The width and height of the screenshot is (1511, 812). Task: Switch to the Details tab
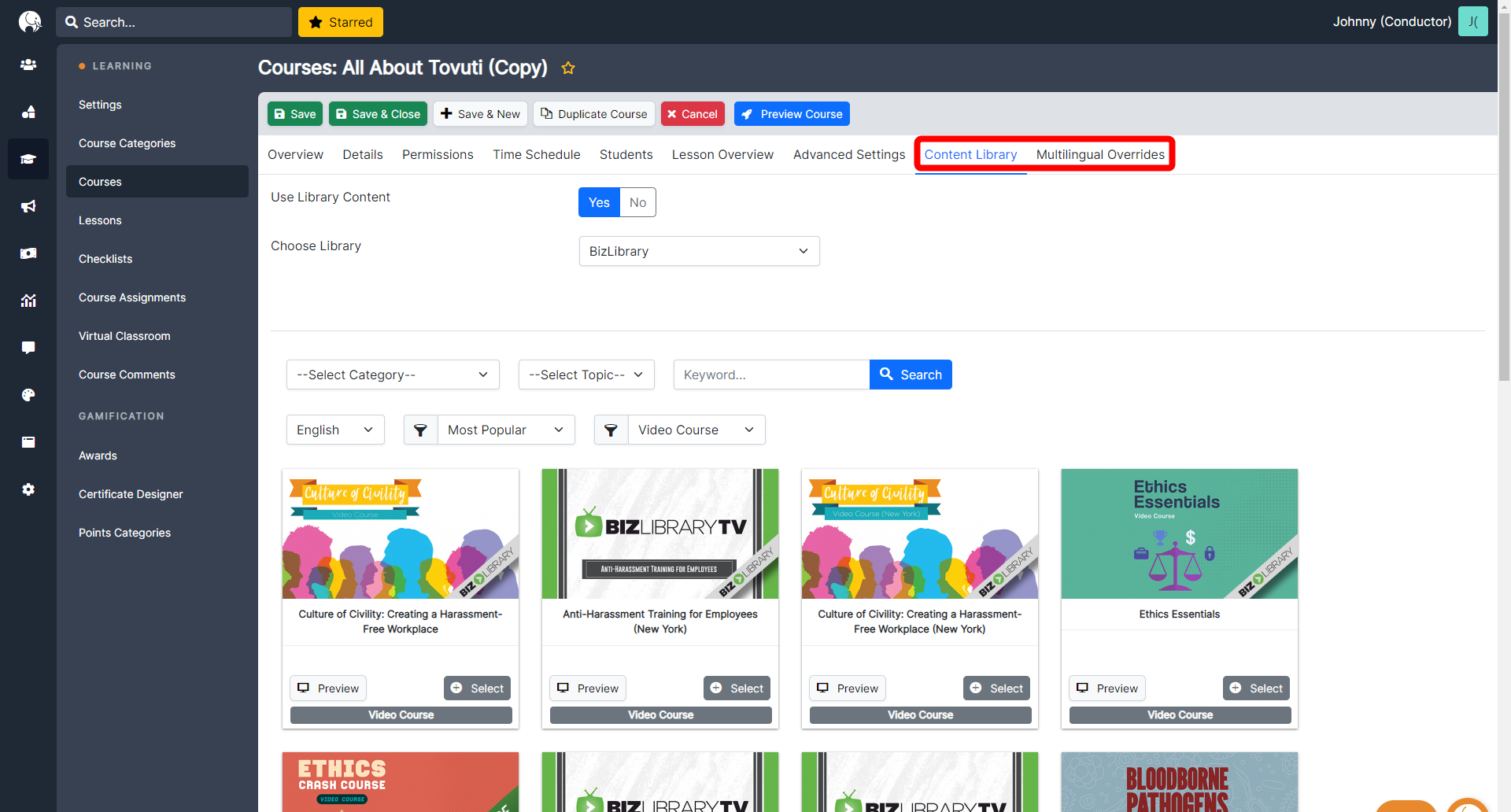pos(363,154)
